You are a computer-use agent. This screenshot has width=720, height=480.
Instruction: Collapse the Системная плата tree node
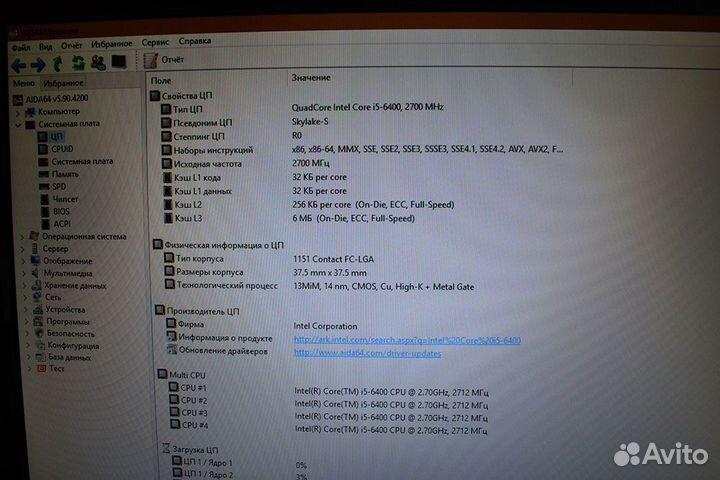pyautogui.click(x=18, y=125)
